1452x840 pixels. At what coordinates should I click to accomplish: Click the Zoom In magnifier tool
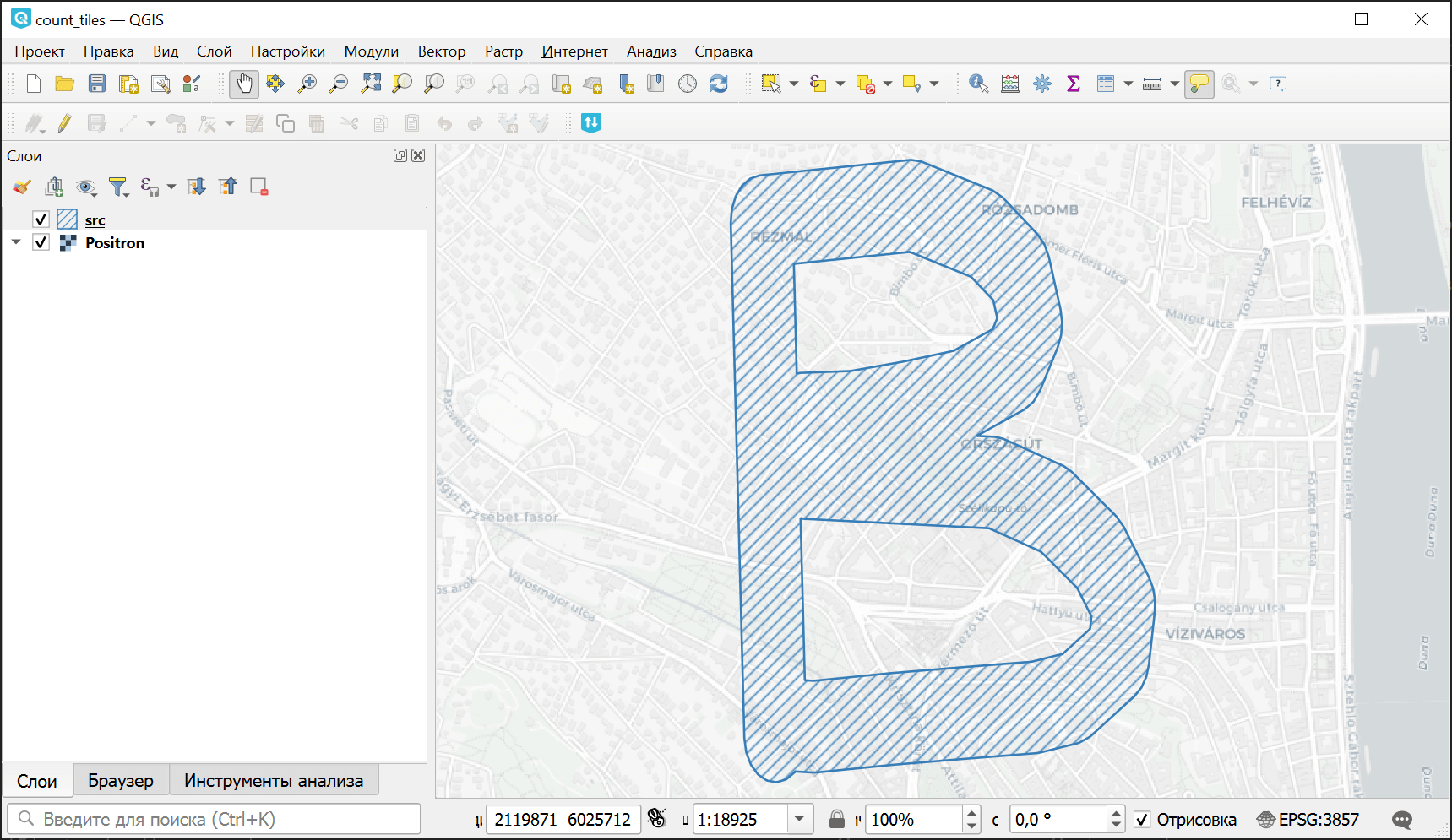point(307,84)
